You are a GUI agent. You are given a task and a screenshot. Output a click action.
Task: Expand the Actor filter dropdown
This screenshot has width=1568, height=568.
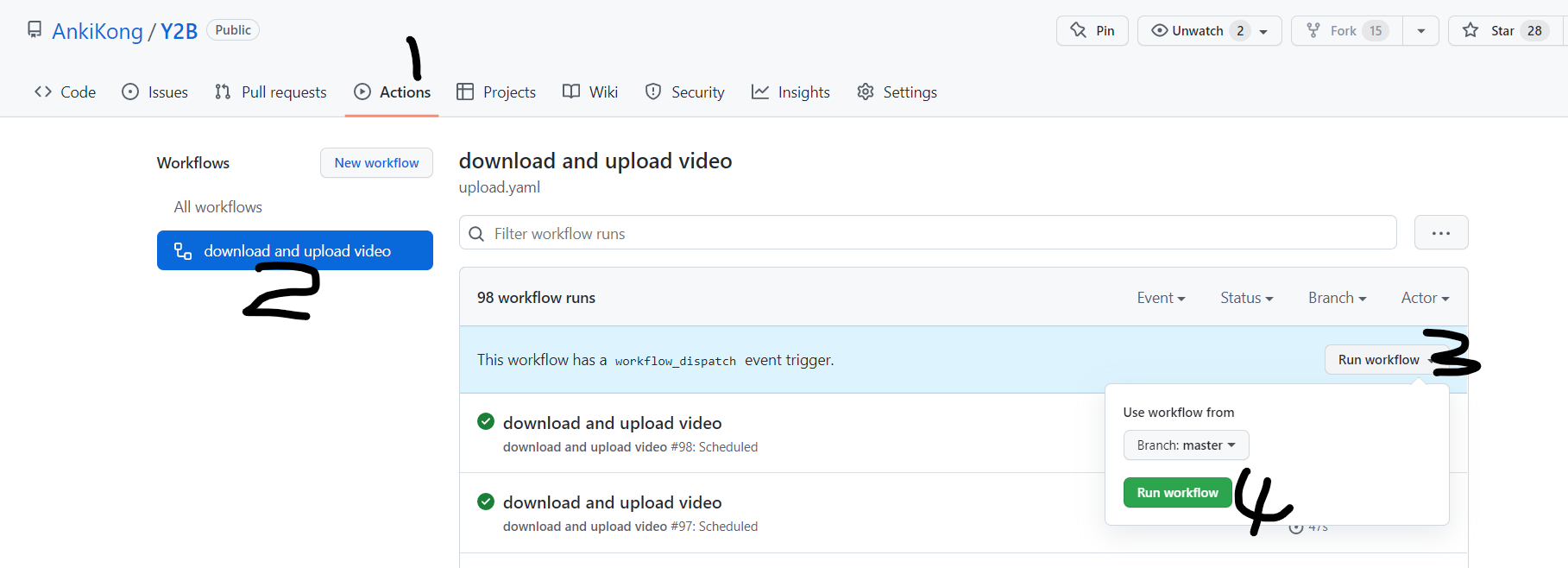click(1425, 298)
